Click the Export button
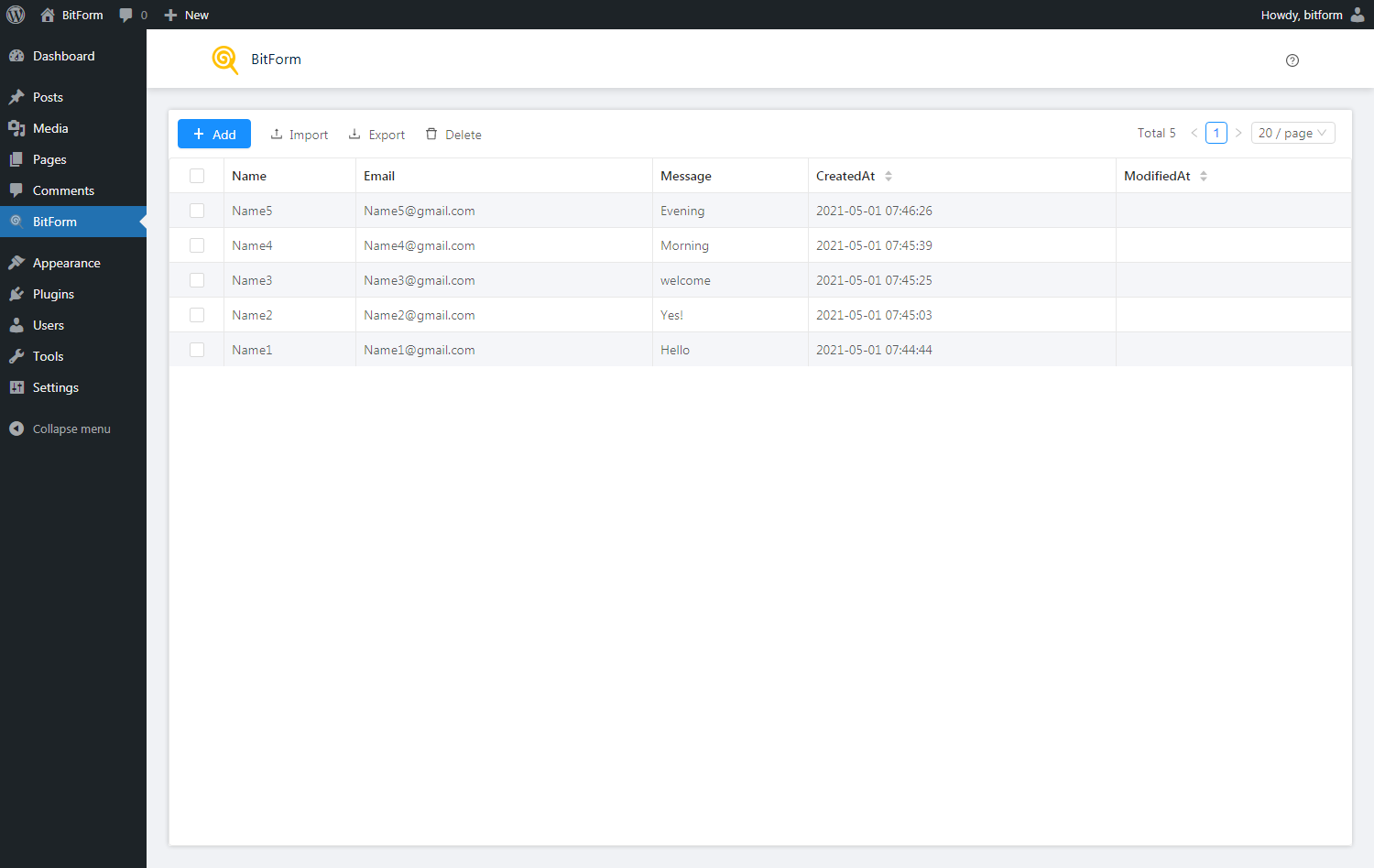The image size is (1374, 868). click(x=376, y=135)
